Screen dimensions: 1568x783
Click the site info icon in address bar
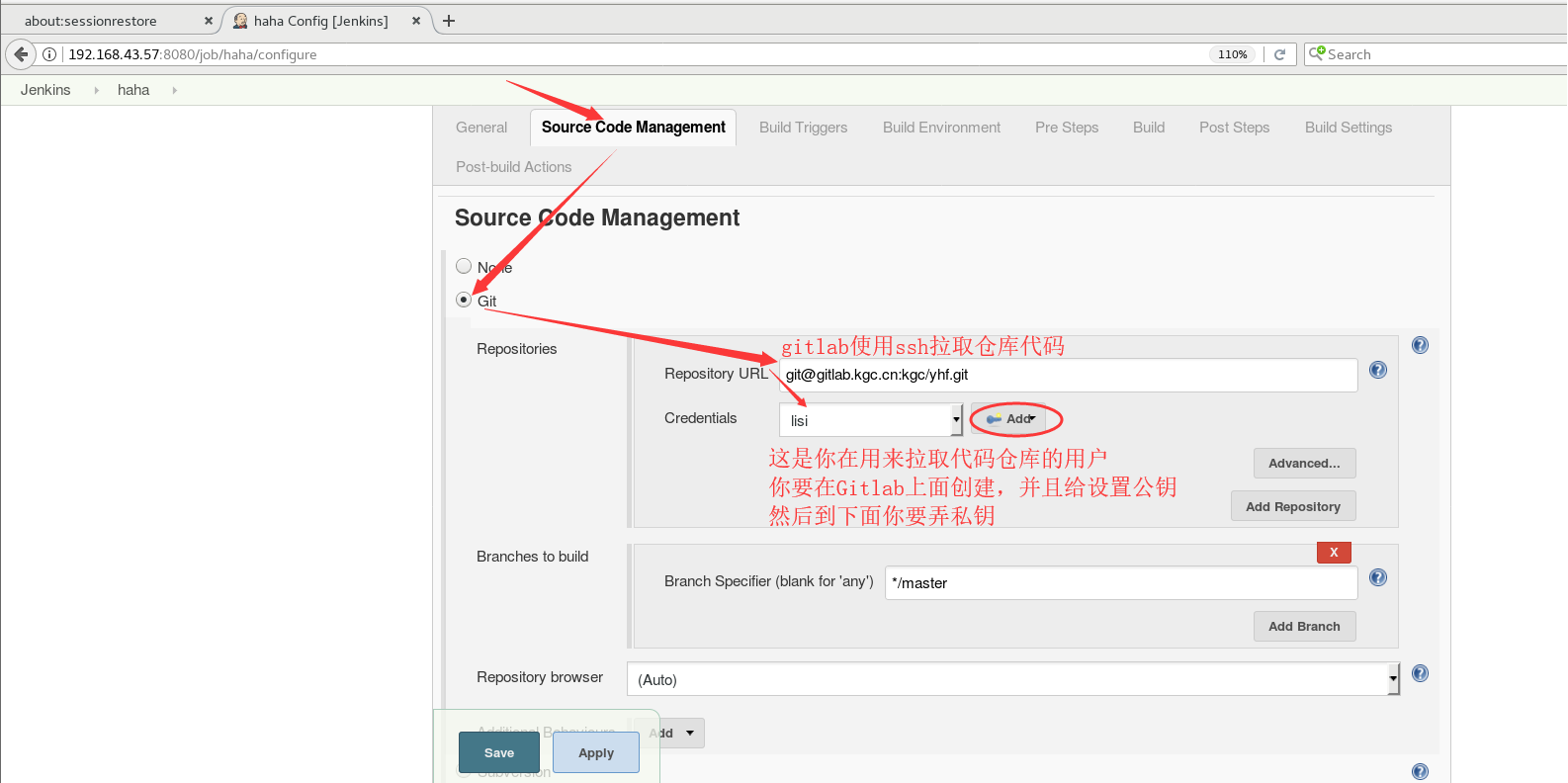coord(49,54)
